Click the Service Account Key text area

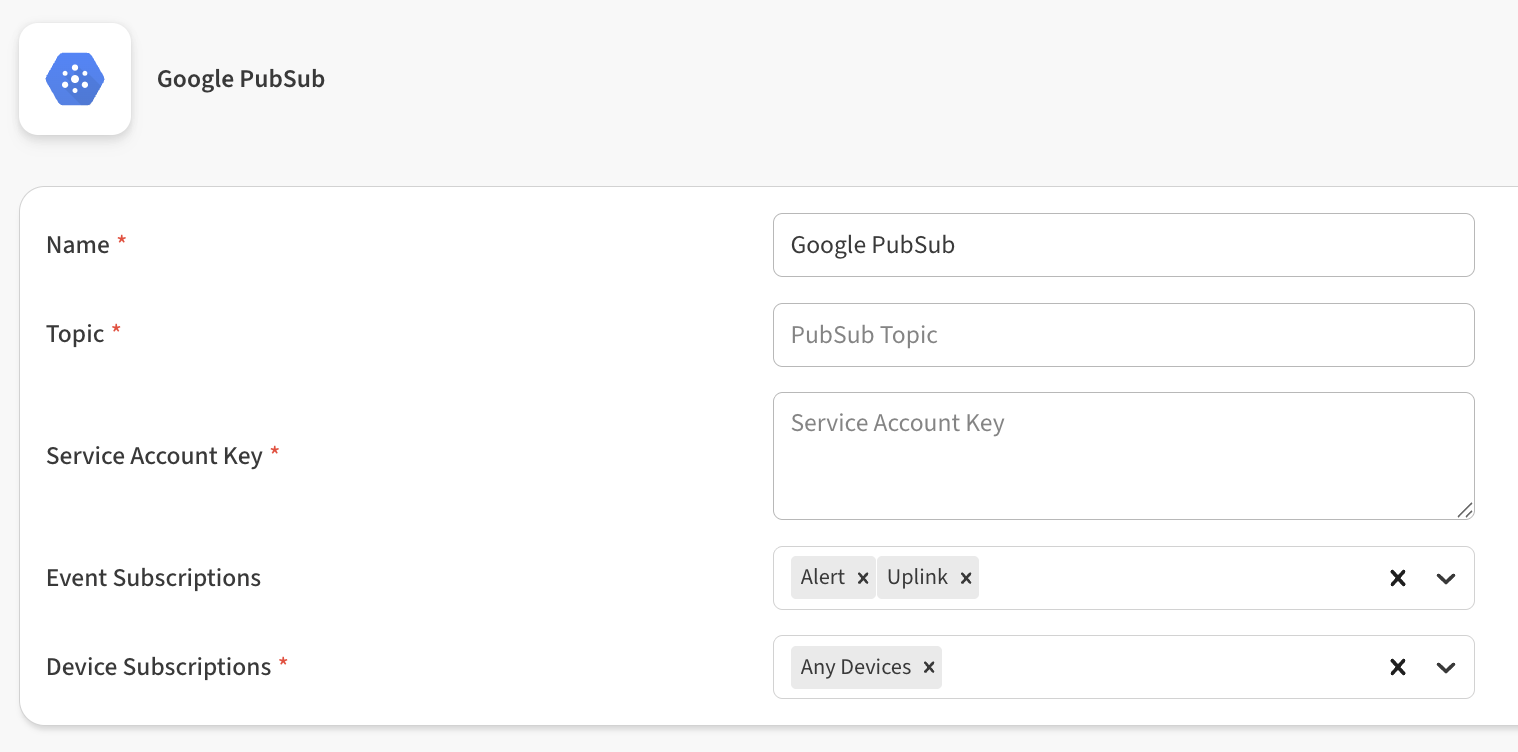1123,456
